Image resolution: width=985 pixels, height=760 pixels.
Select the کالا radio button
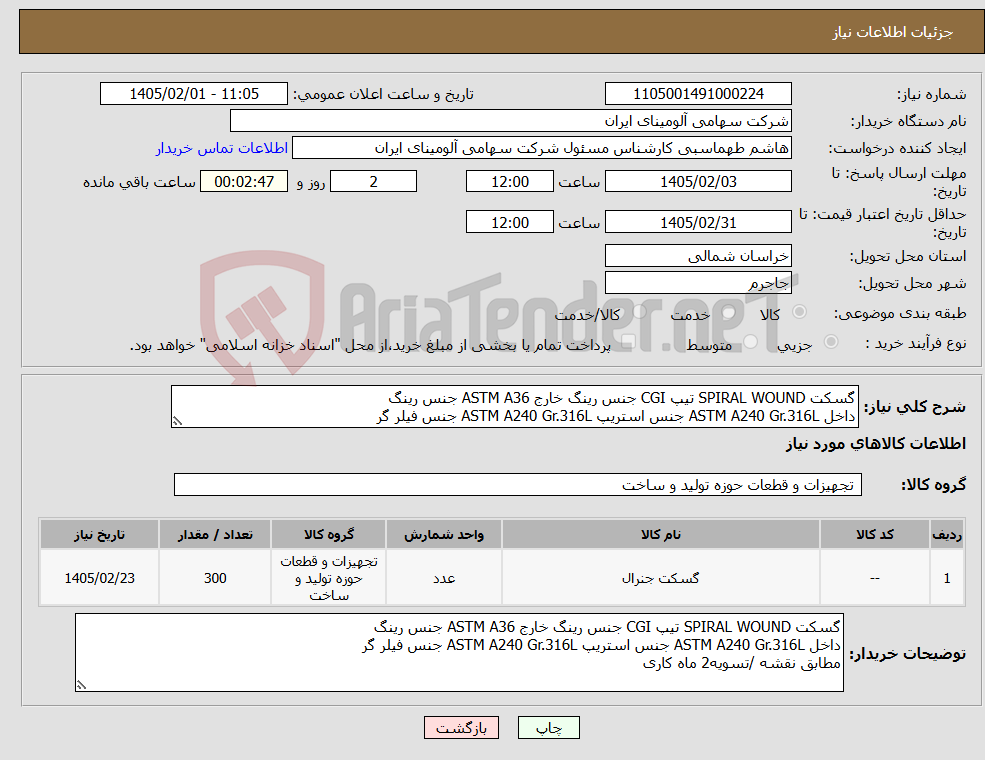tap(799, 312)
